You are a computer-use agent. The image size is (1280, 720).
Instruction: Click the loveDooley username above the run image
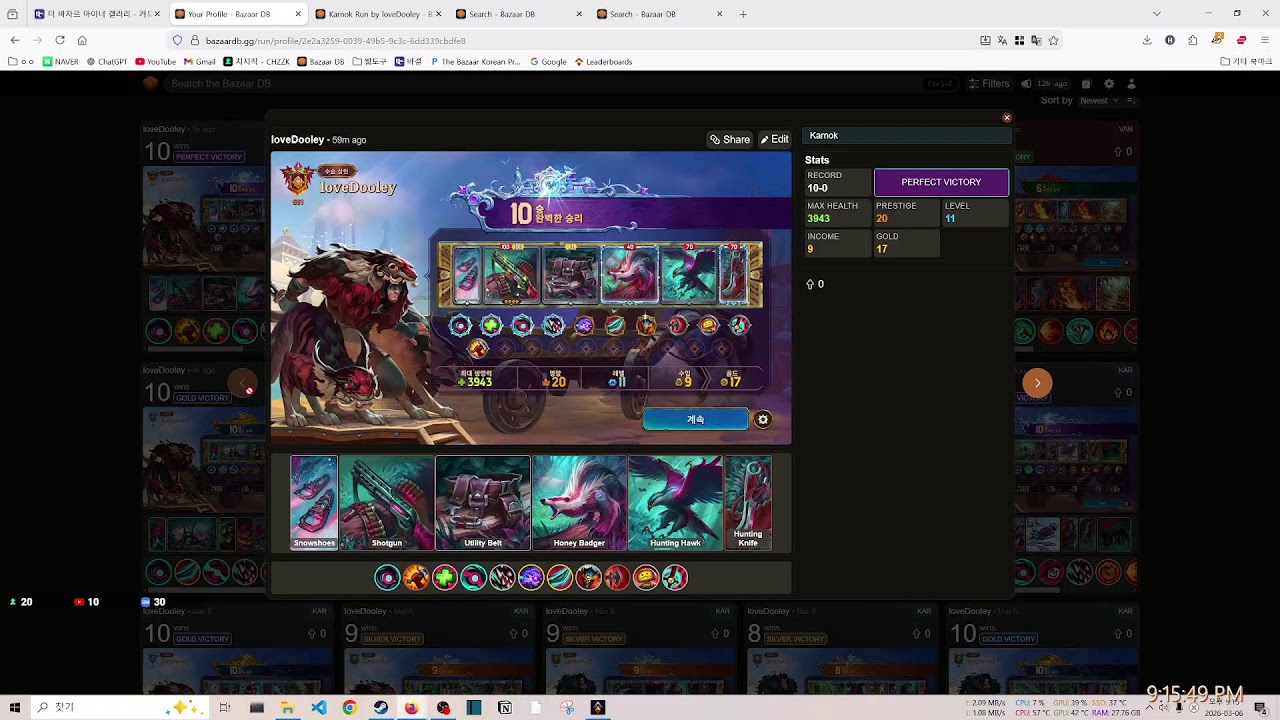(298, 140)
